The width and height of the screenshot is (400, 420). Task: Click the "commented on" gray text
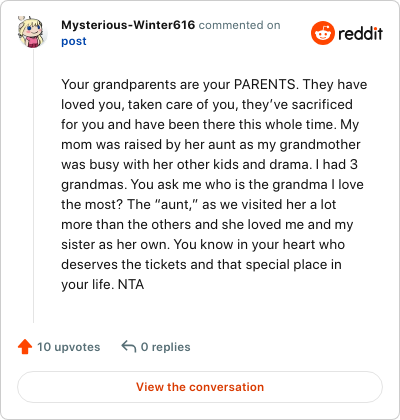click(x=240, y=25)
